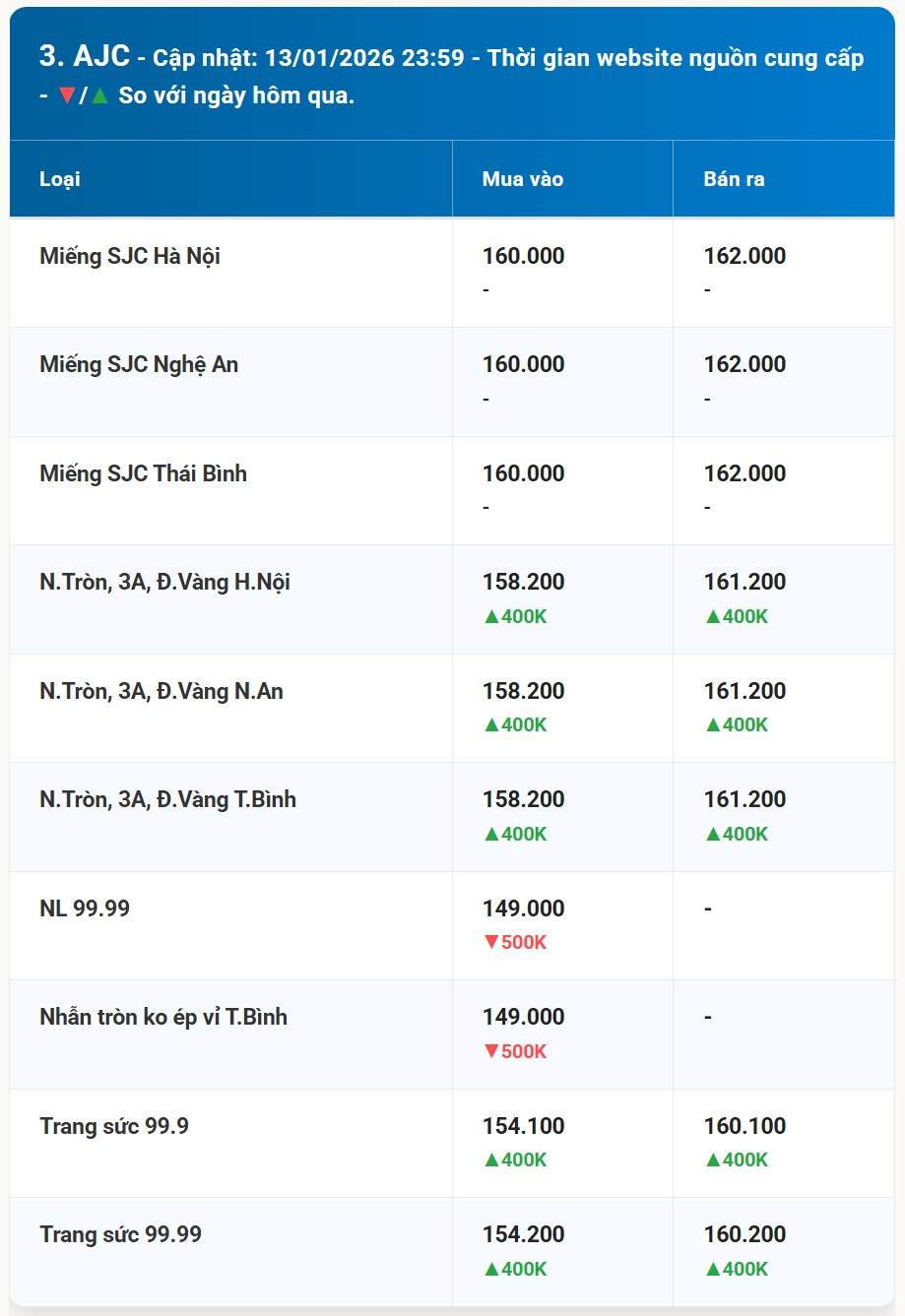This screenshot has height=1316, width=905.
Task: Click the 160.000 buy price for SJC Hà Nội
Action: point(524,256)
